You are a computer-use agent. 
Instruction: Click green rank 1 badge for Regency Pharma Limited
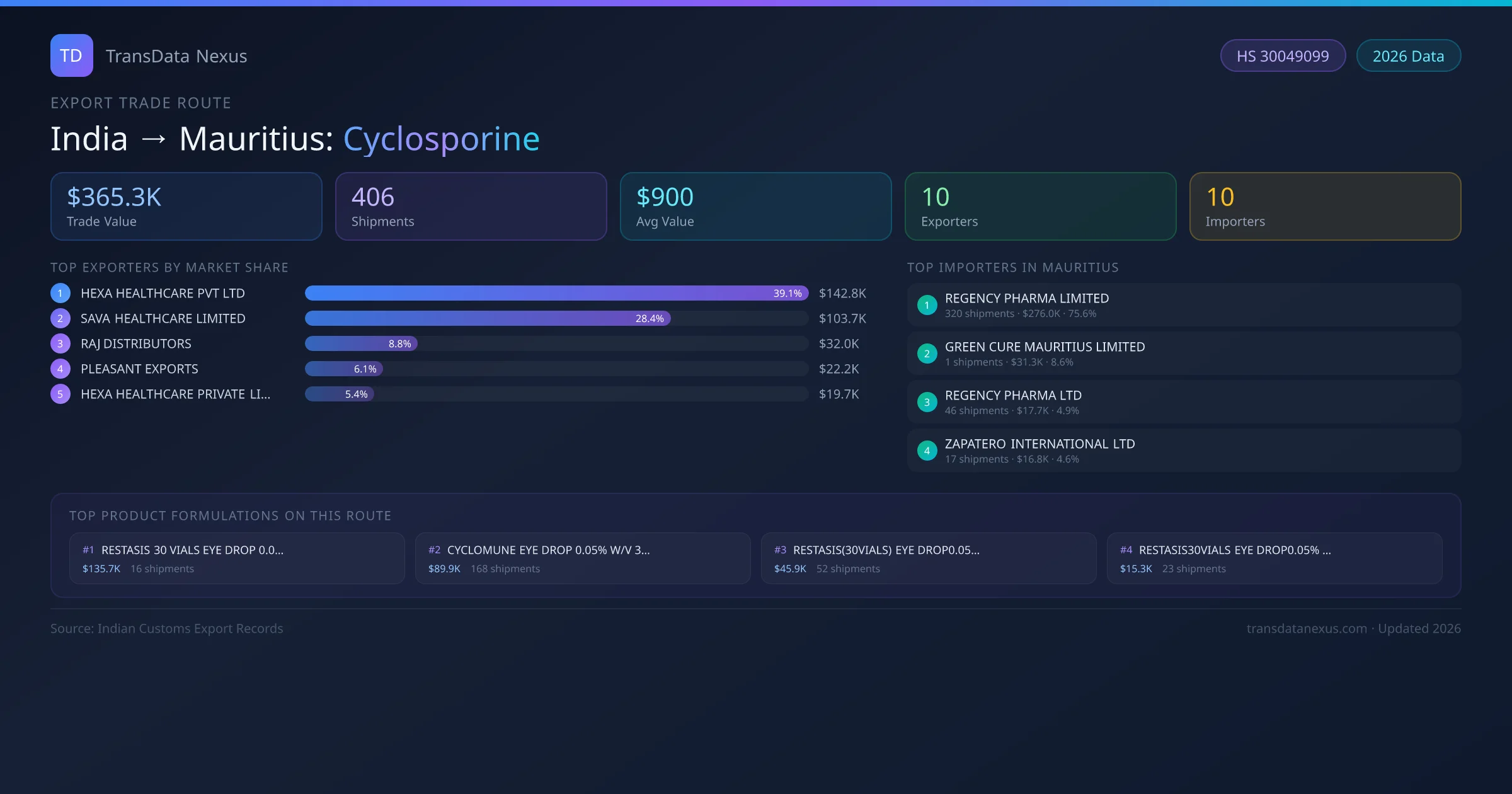927,305
